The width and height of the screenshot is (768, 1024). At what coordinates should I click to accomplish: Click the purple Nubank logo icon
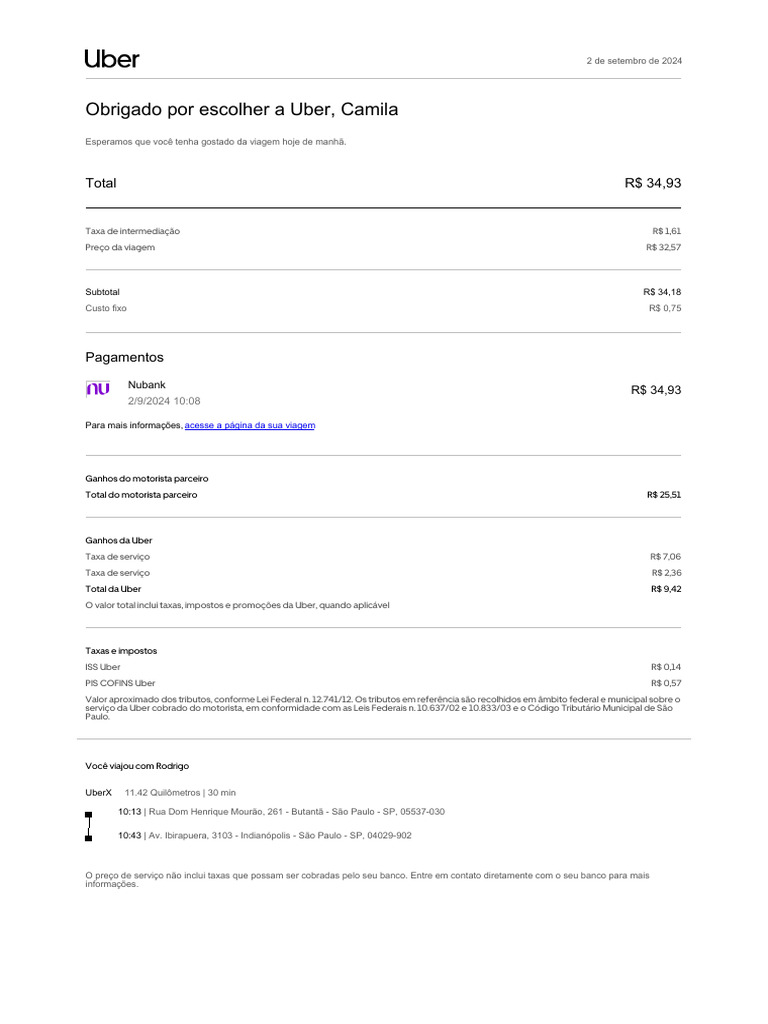tap(98, 389)
